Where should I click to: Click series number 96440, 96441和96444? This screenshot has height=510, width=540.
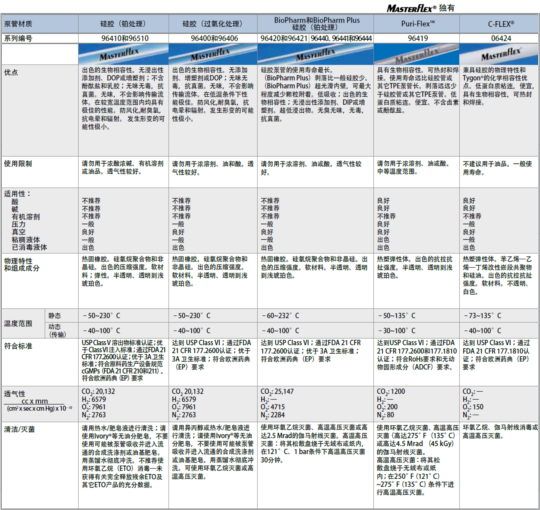coord(341,38)
